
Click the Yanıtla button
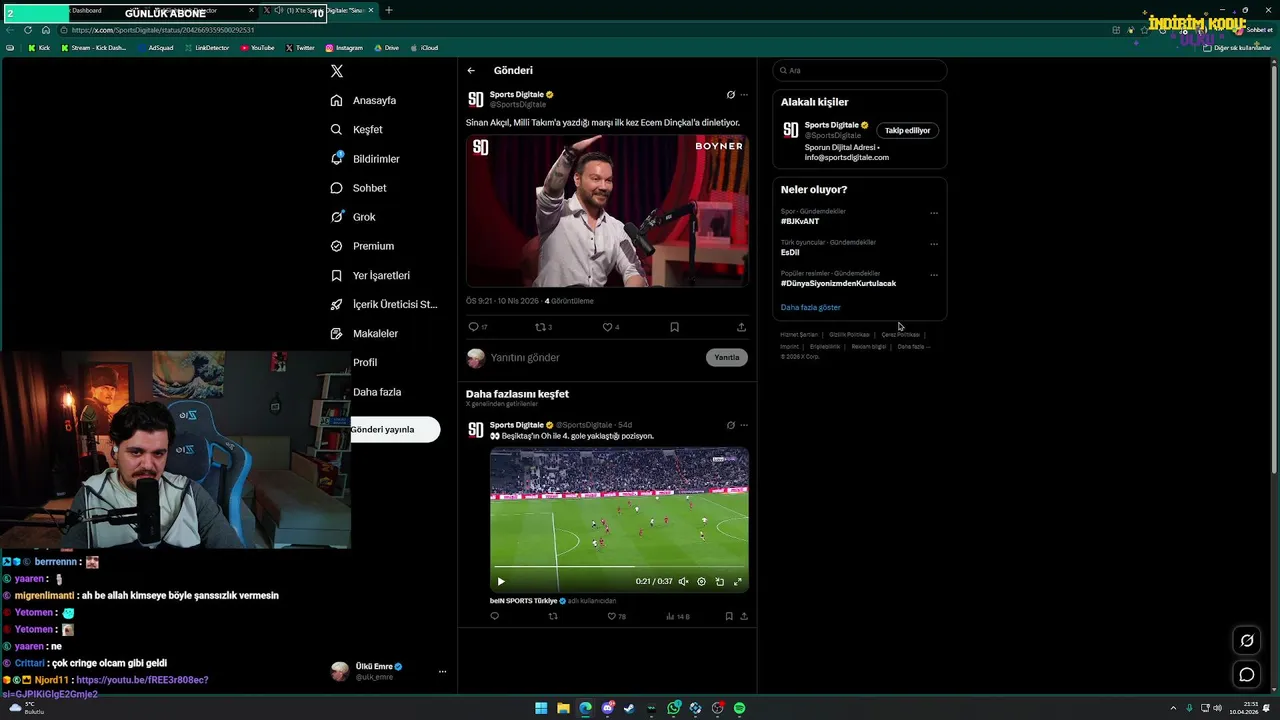727,357
